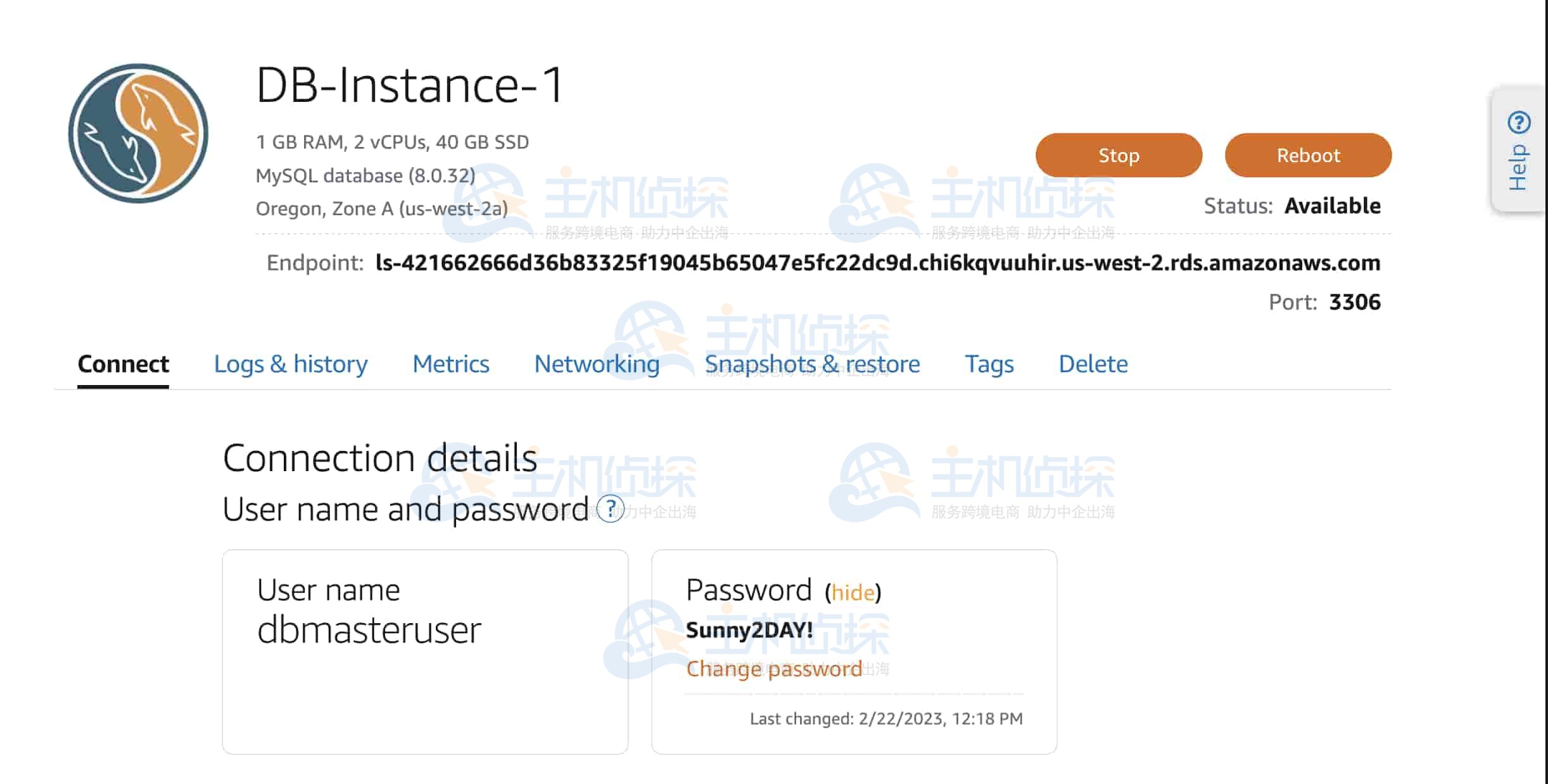The image size is (1548, 784).
Task: Click the dbmasteruser user name value
Action: click(369, 630)
